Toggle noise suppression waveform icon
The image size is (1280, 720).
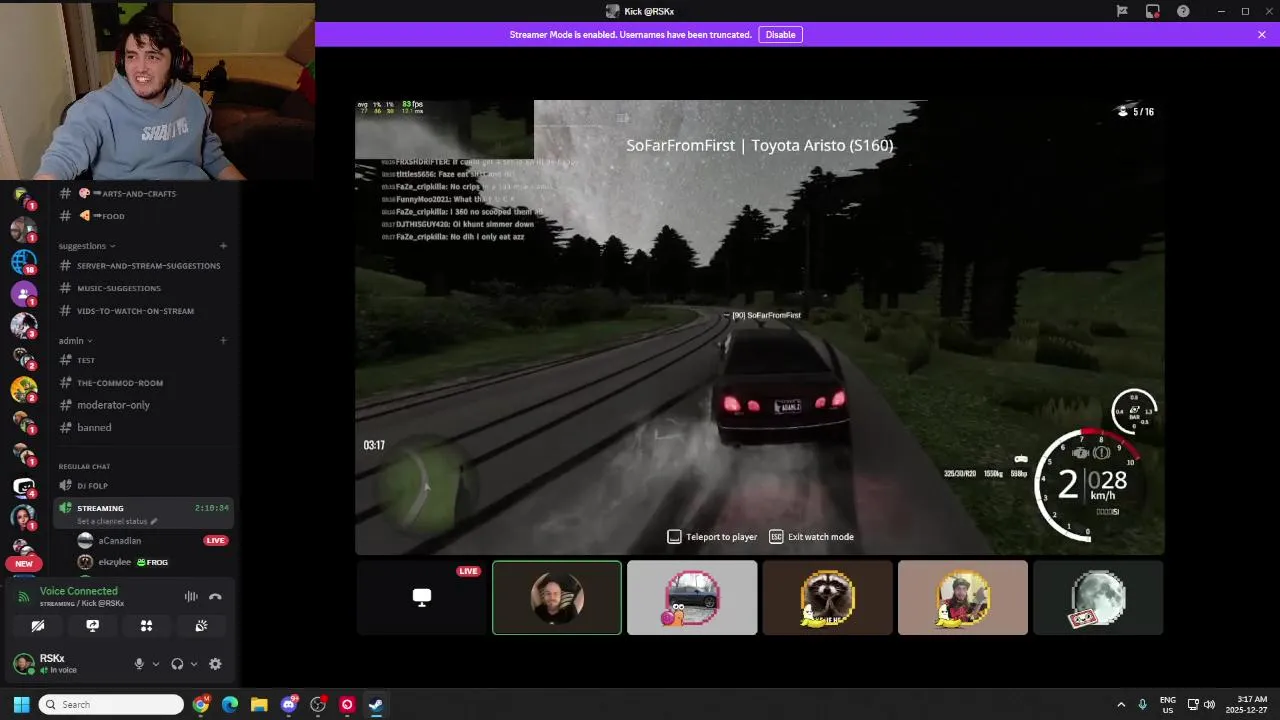[x=191, y=597]
